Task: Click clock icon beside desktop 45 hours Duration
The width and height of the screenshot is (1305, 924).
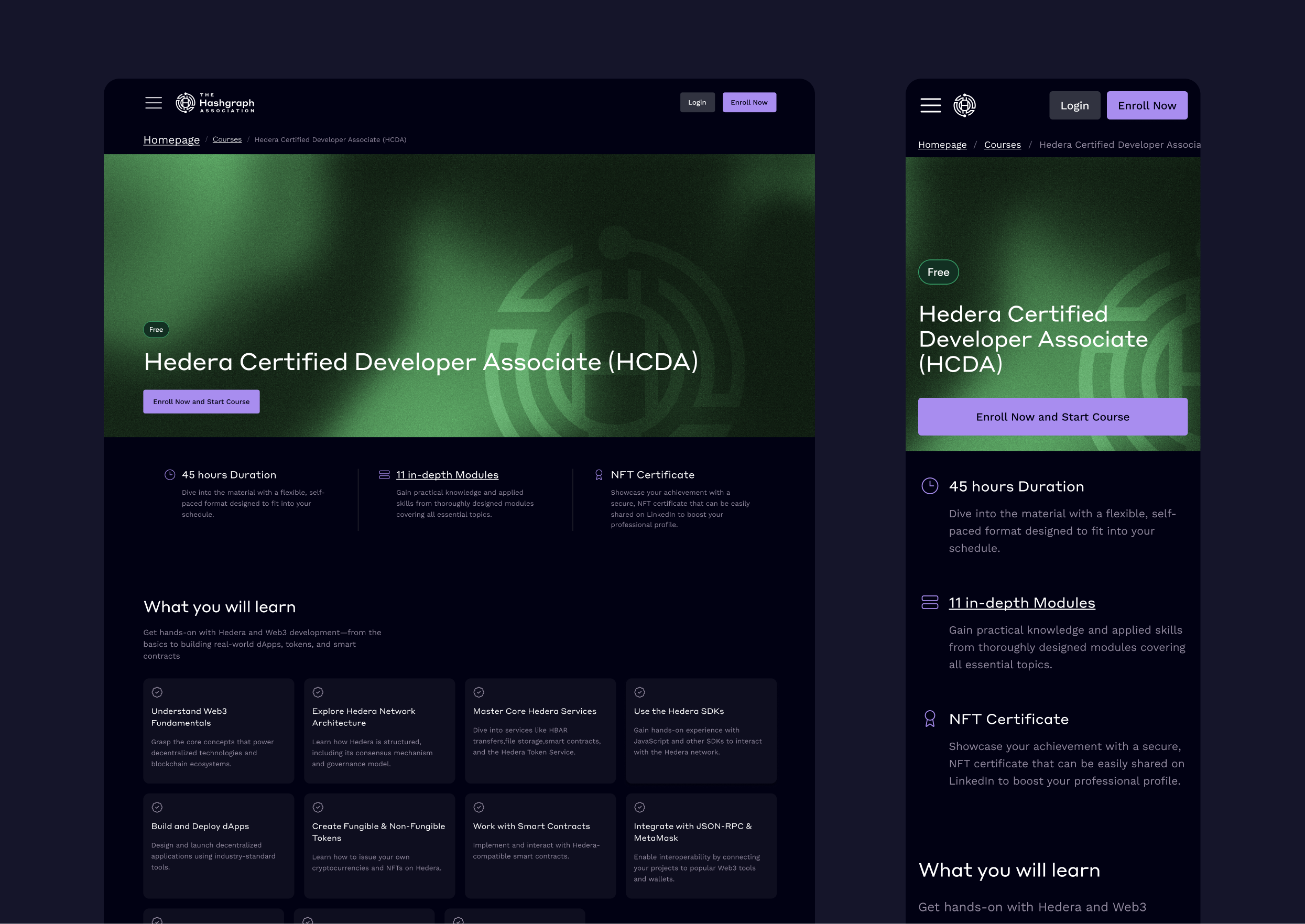Action: 169,474
